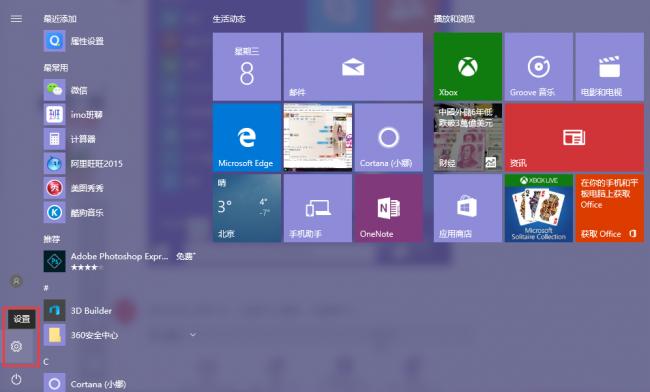This screenshot has height=392, width=650.
Task: Open the photo screenshot live tile
Action: [318, 137]
